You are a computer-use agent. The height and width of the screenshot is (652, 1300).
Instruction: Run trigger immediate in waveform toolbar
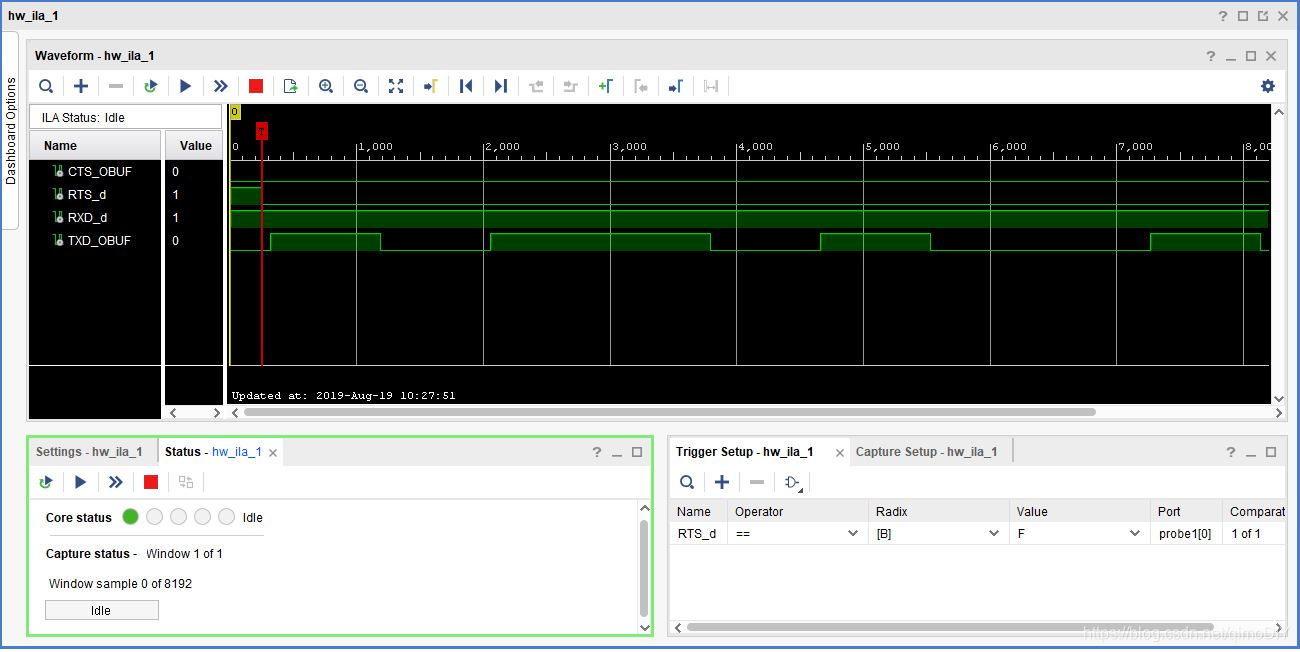(221, 86)
